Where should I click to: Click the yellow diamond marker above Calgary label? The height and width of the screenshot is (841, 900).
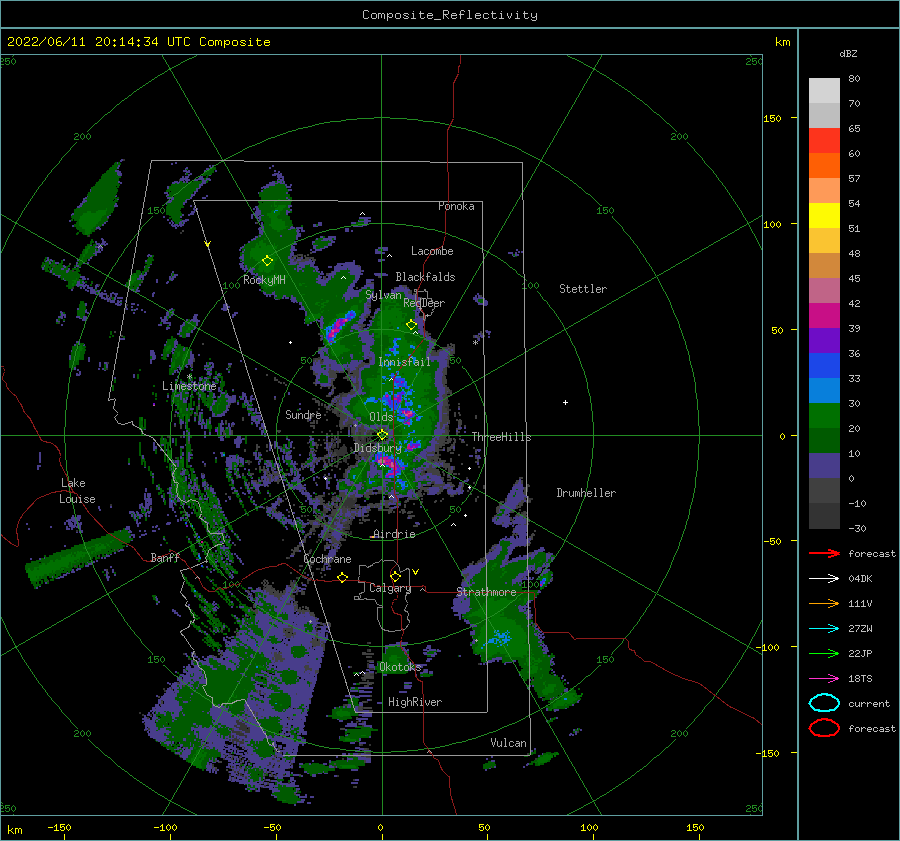tap(395, 576)
